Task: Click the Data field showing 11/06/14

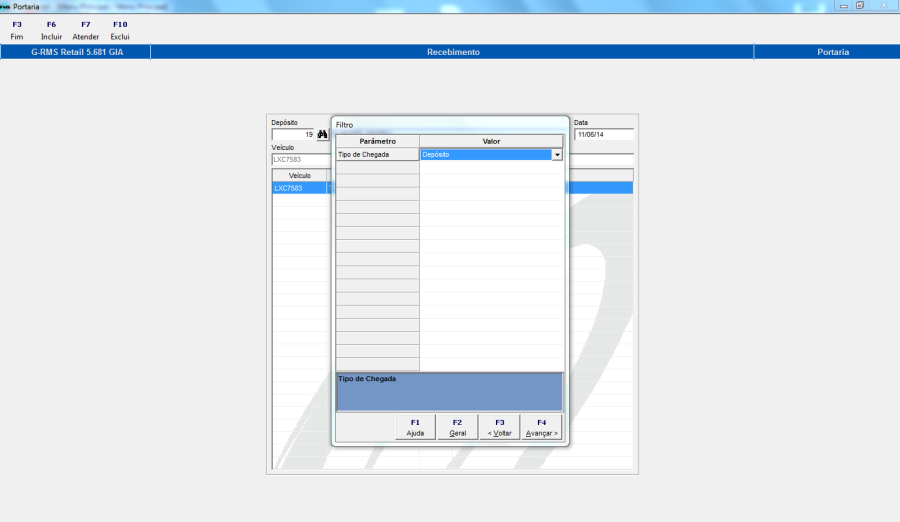Action: [604, 134]
